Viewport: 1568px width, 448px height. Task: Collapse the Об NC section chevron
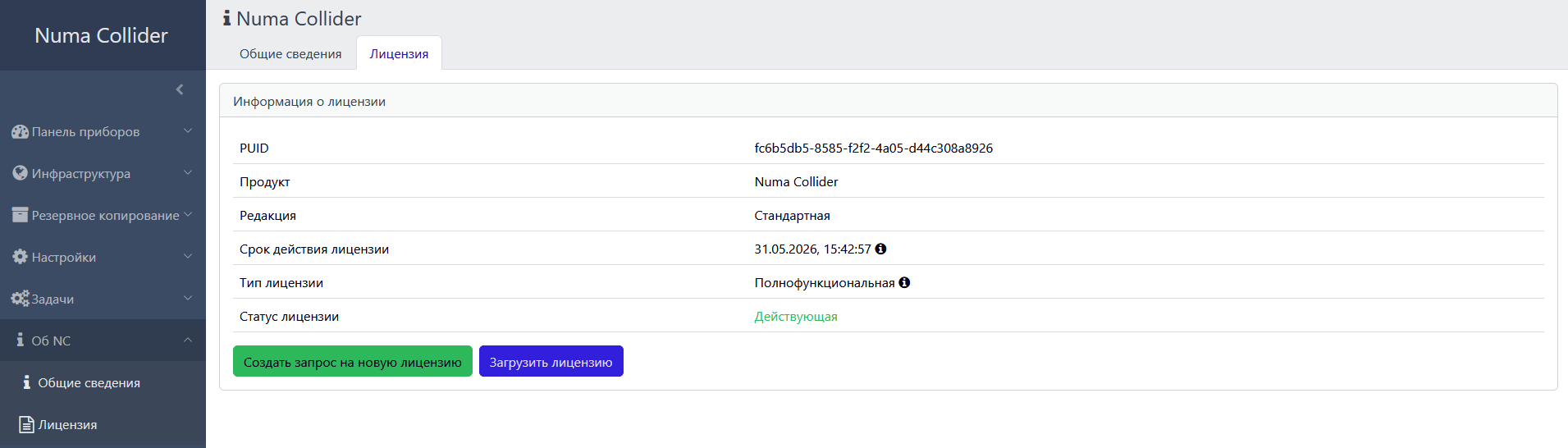[x=188, y=341]
